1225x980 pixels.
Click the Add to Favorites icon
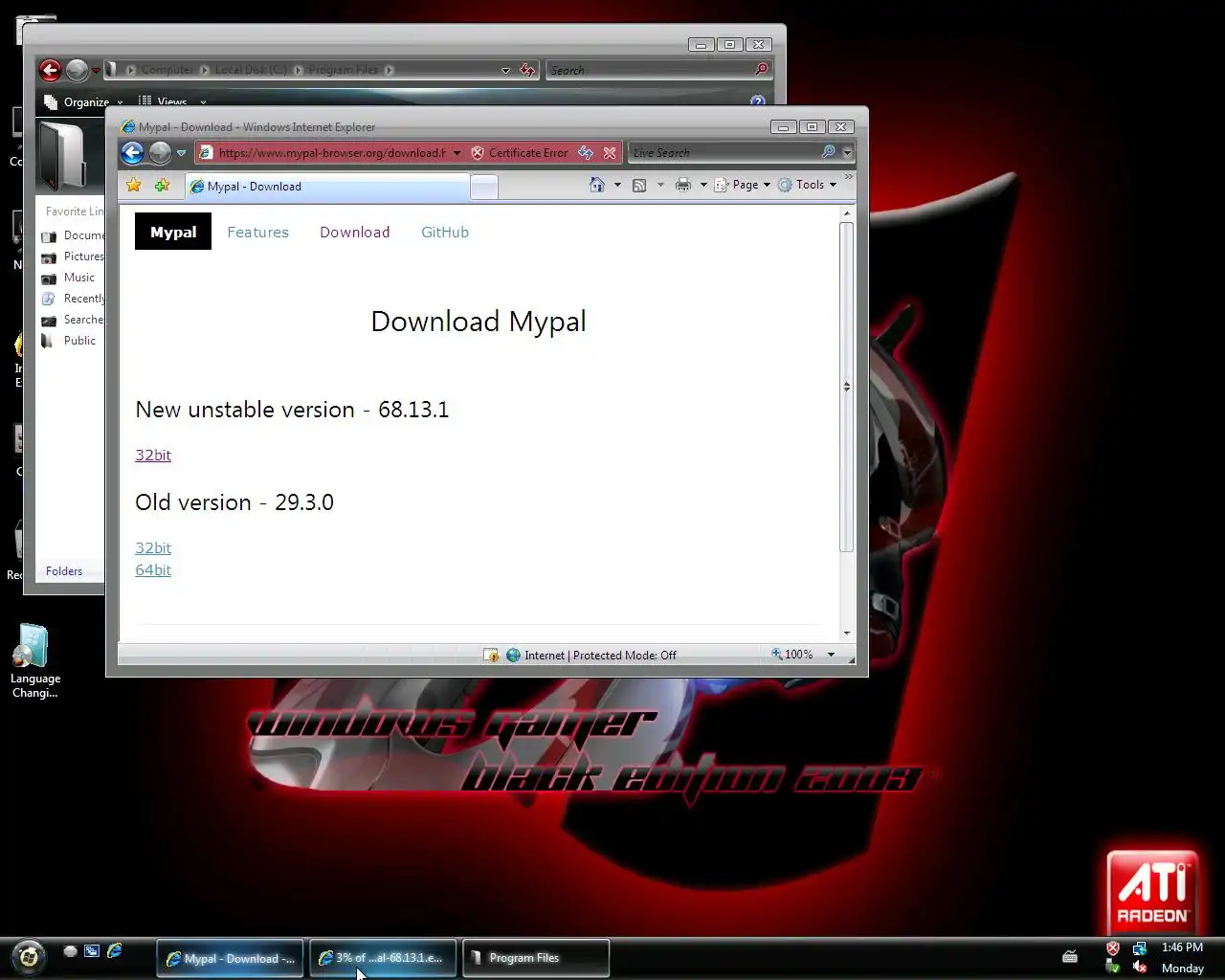[x=162, y=185]
